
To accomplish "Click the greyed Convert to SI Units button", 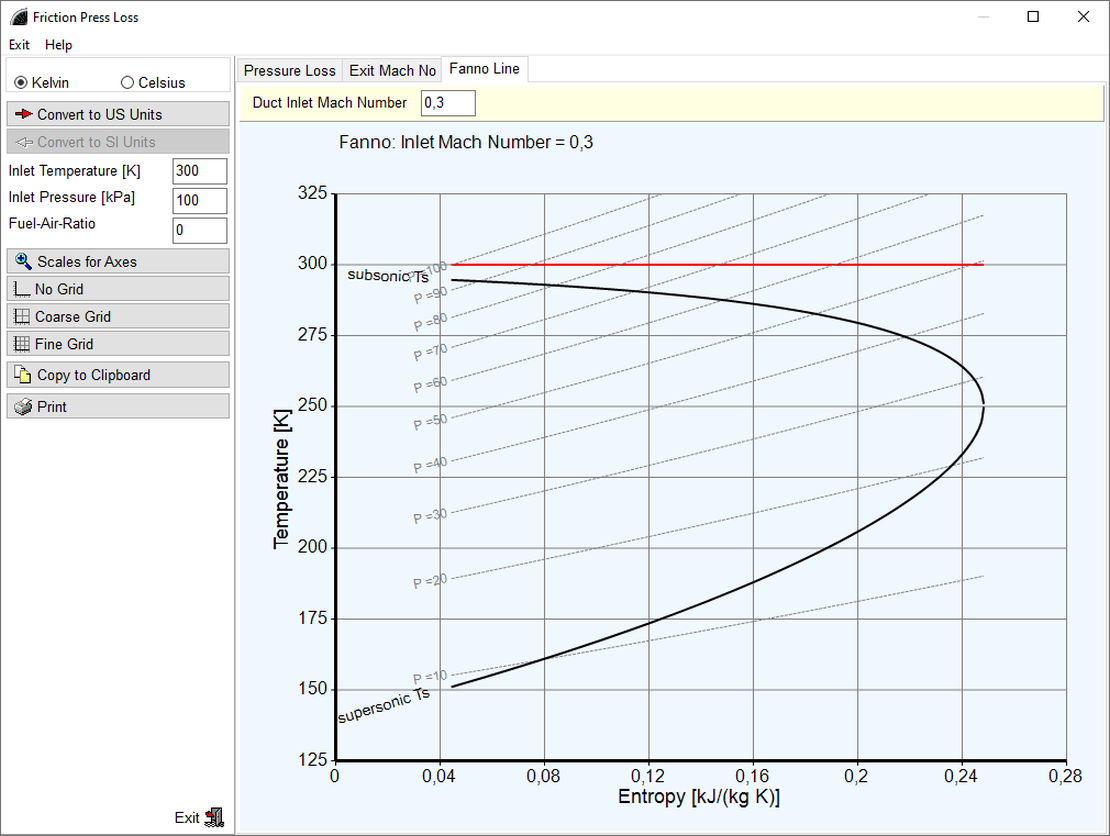I will tap(118, 142).
